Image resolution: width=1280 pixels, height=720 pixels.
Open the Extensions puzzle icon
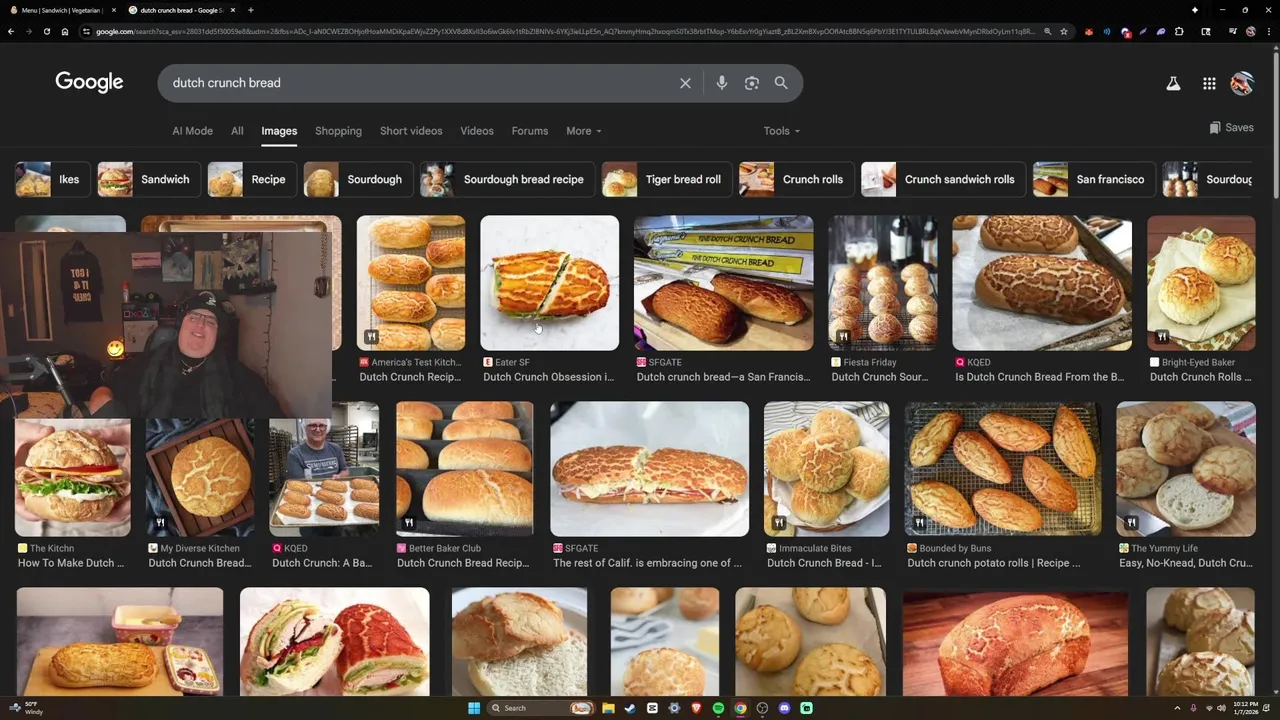1179,31
